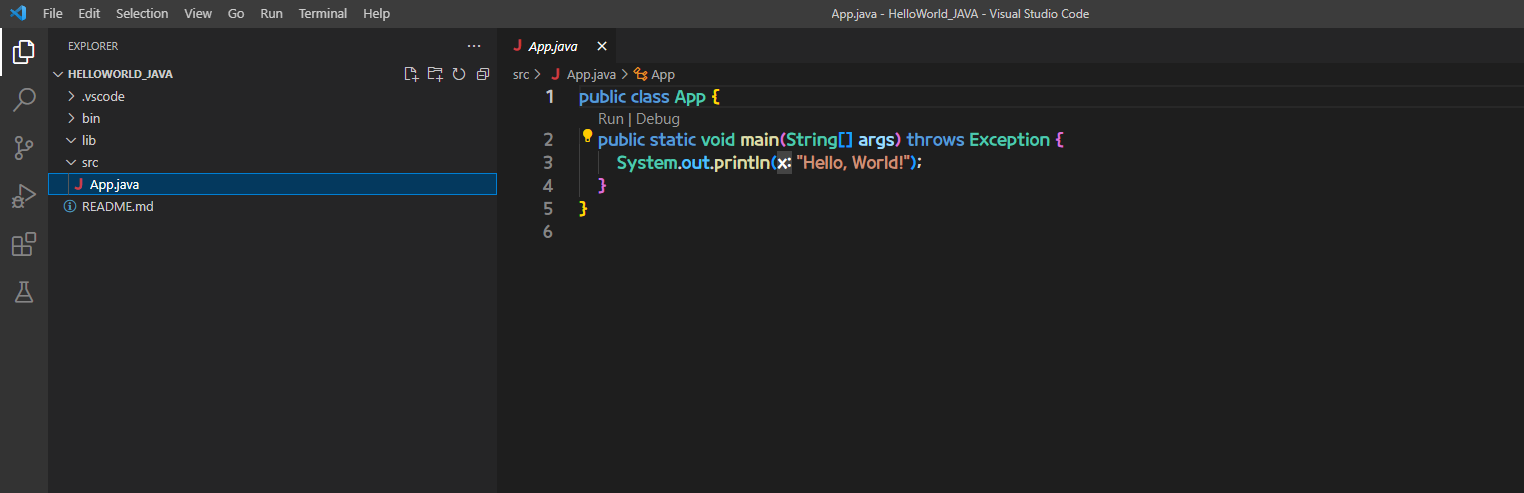Create a New Folder in HELLOWORLD_JAVA
1524x493 pixels.
[x=435, y=74]
